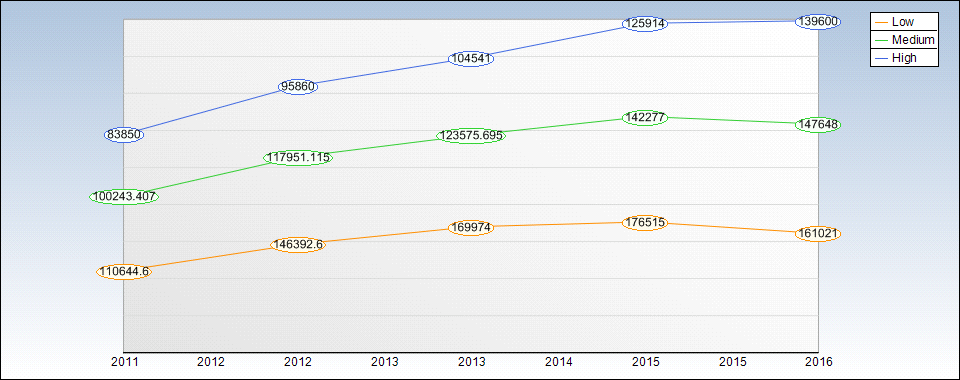The height and width of the screenshot is (380, 960).
Task: Click the High data point 139600
Action: click(819, 21)
